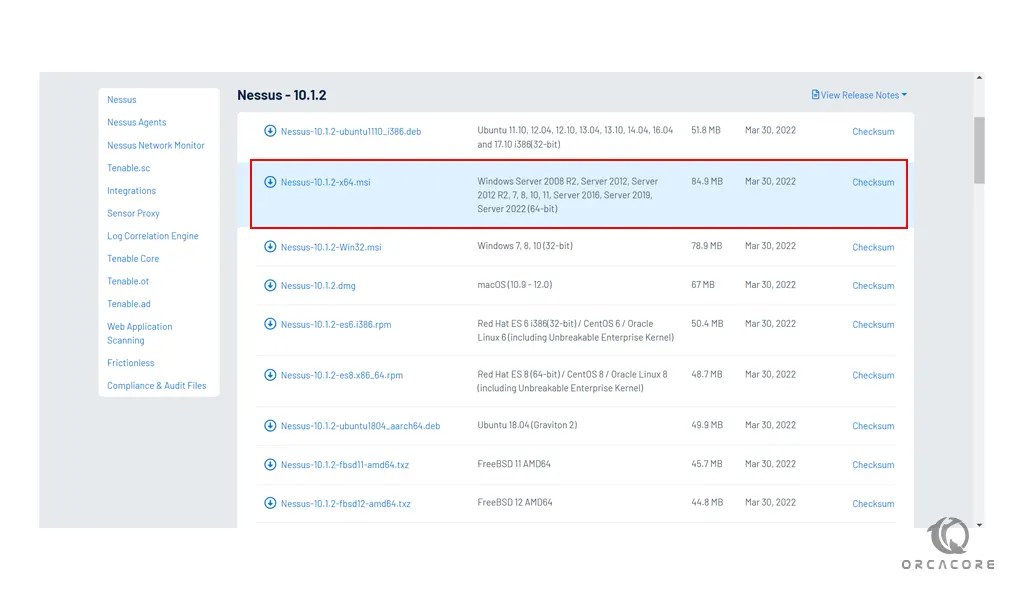Click the download icon for Nessus-10.1.2-fbsd11-amd64.txz
The height and width of the screenshot is (600, 1024).
click(270, 464)
